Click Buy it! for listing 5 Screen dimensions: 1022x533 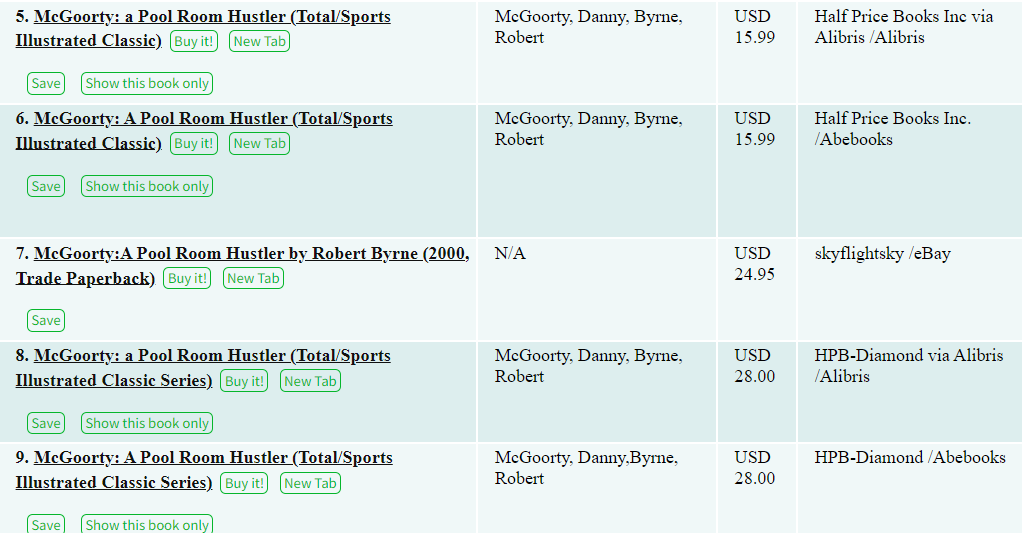(x=194, y=41)
